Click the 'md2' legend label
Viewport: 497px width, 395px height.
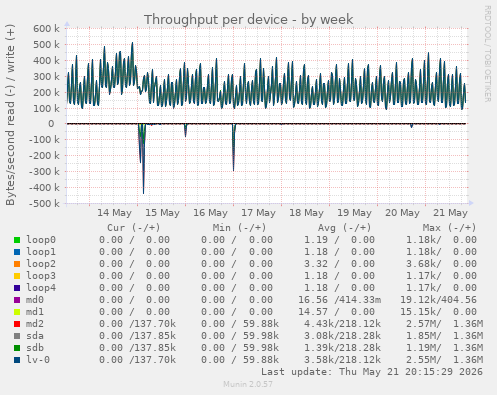35,324
